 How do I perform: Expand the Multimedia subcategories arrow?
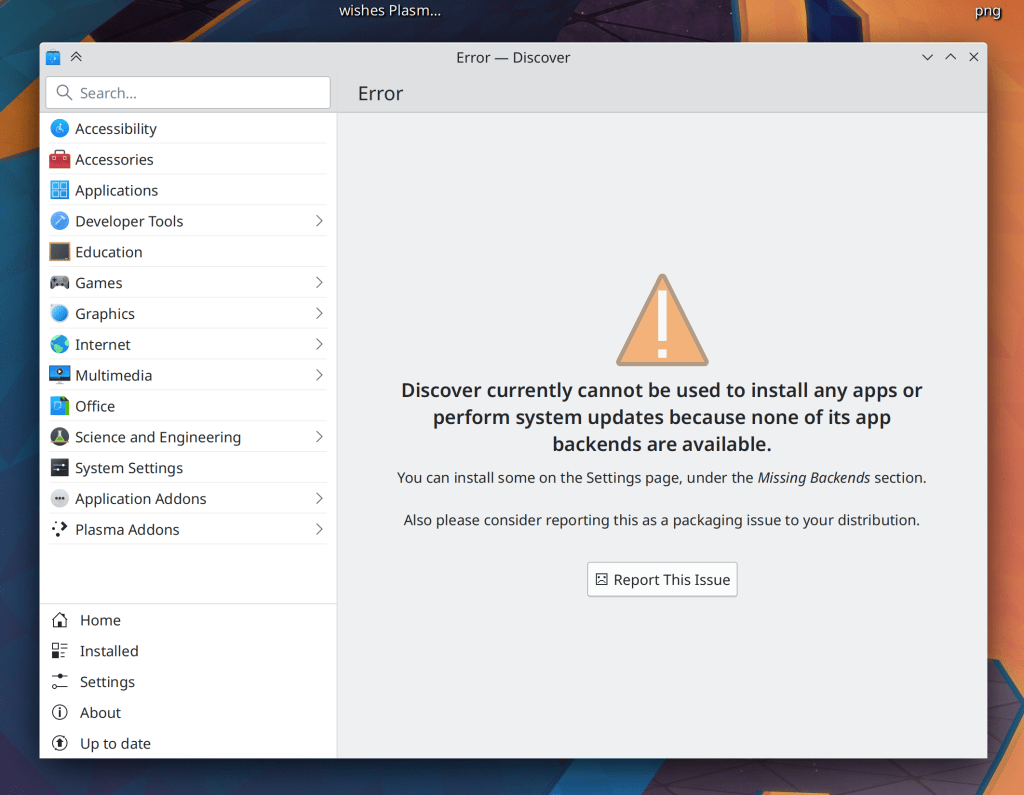pyautogui.click(x=319, y=375)
